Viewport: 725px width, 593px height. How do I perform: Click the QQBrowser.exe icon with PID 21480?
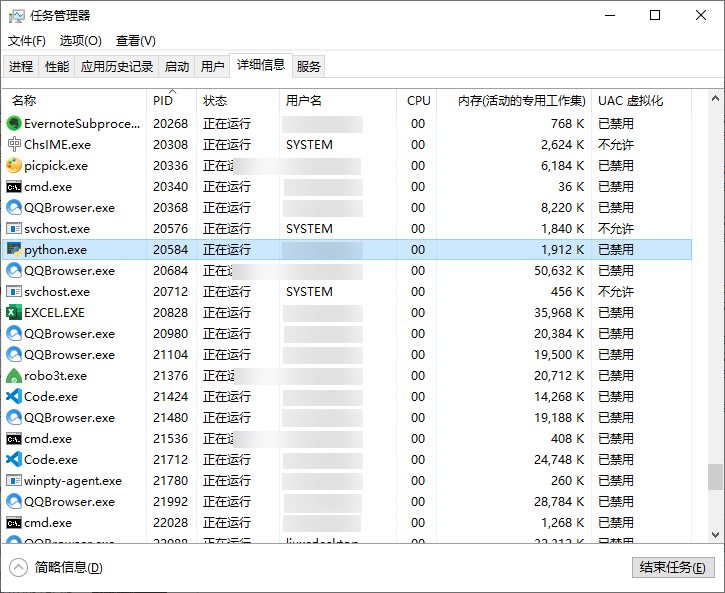click(14, 418)
